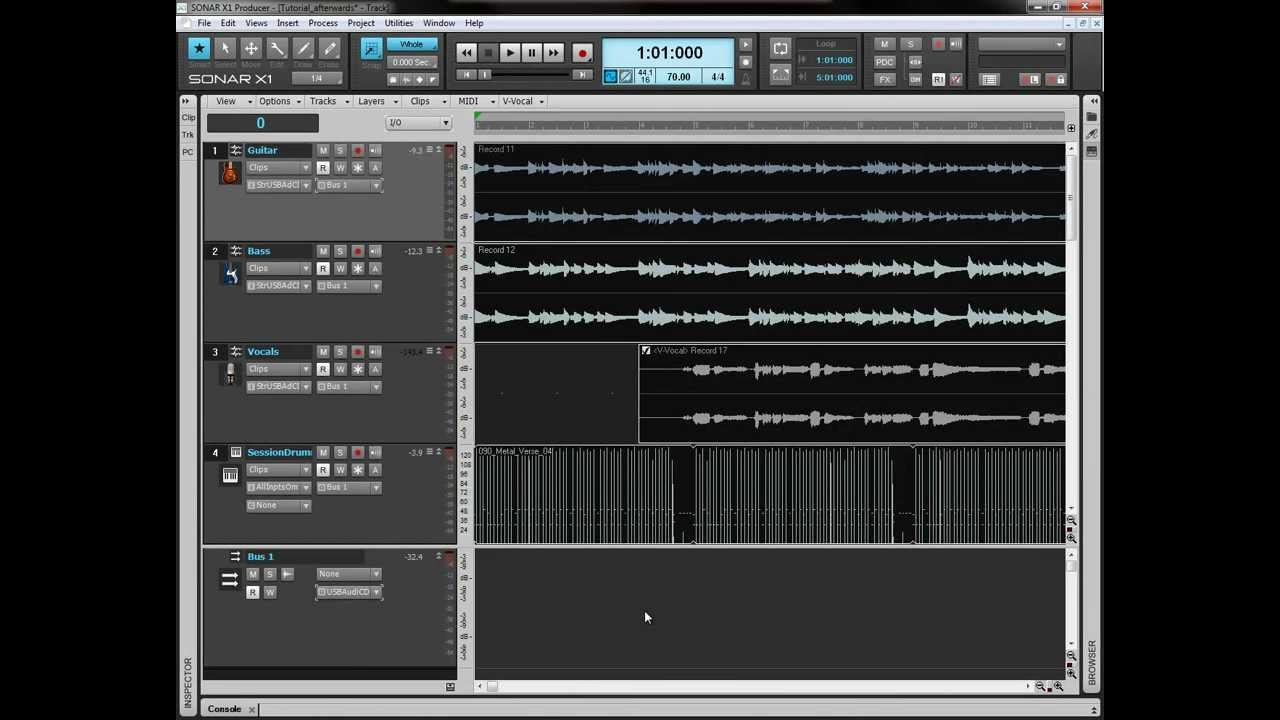Select the Draw pencil tool
This screenshot has height=720, width=1280.
pyautogui.click(x=303, y=48)
